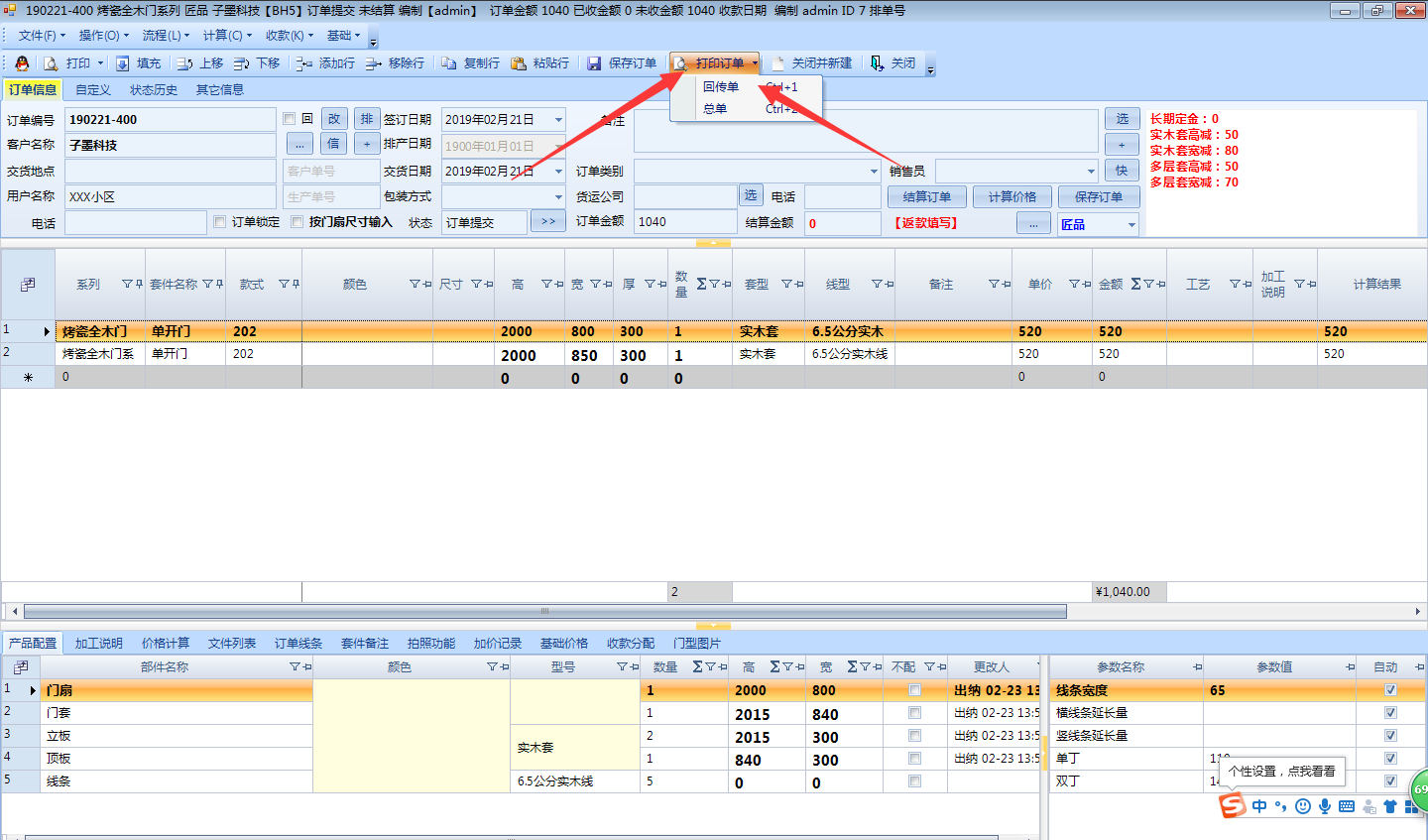Uncheck 自动 checkbox for 线条宽度 row

(x=1390, y=690)
